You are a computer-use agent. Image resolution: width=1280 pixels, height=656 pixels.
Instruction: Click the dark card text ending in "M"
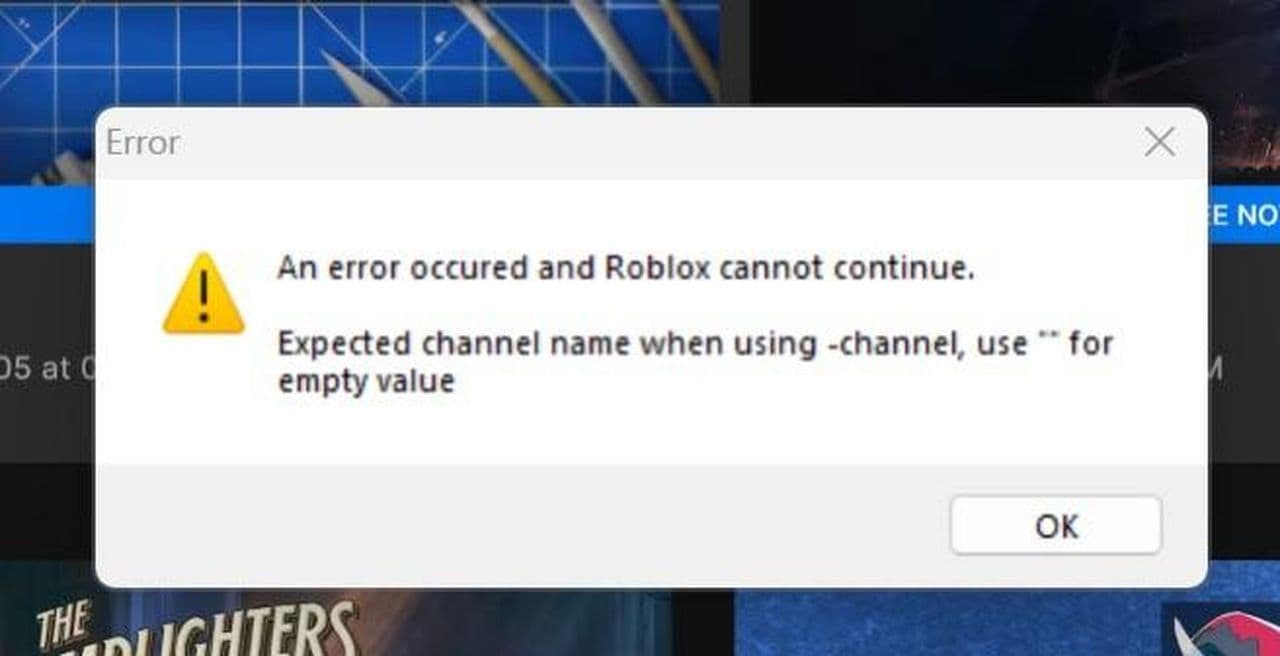[1212, 369]
